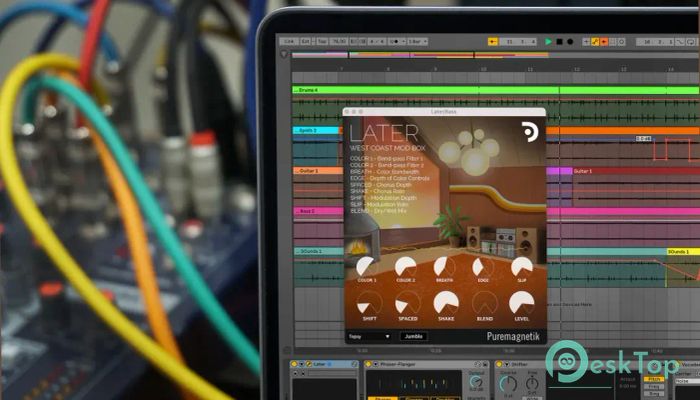Open the 1 Bar quantization menu

click(x=417, y=41)
